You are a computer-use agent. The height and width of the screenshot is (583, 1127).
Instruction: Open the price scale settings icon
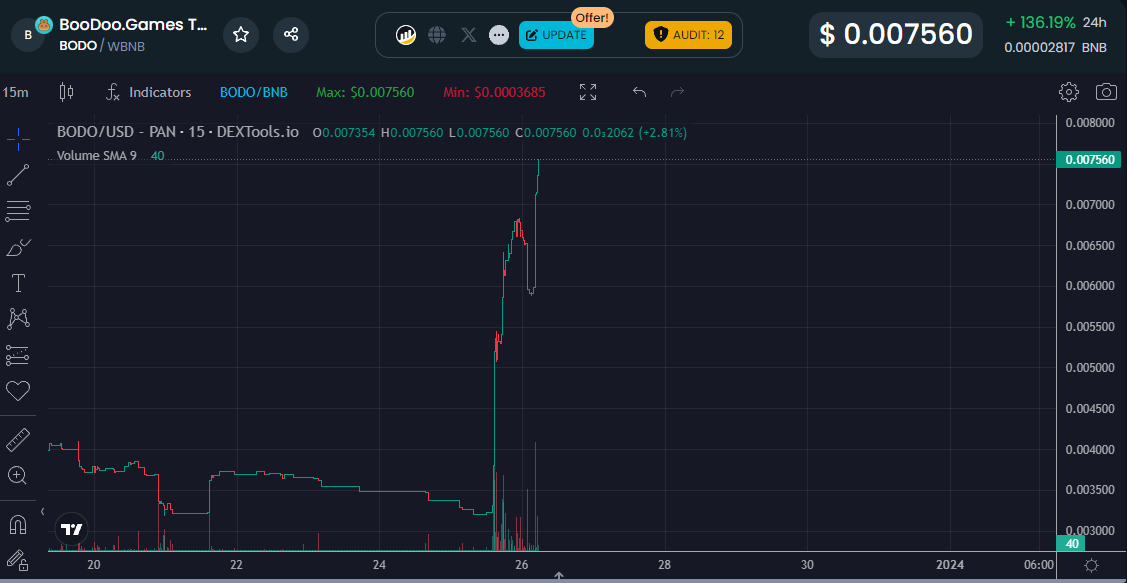click(1091, 564)
